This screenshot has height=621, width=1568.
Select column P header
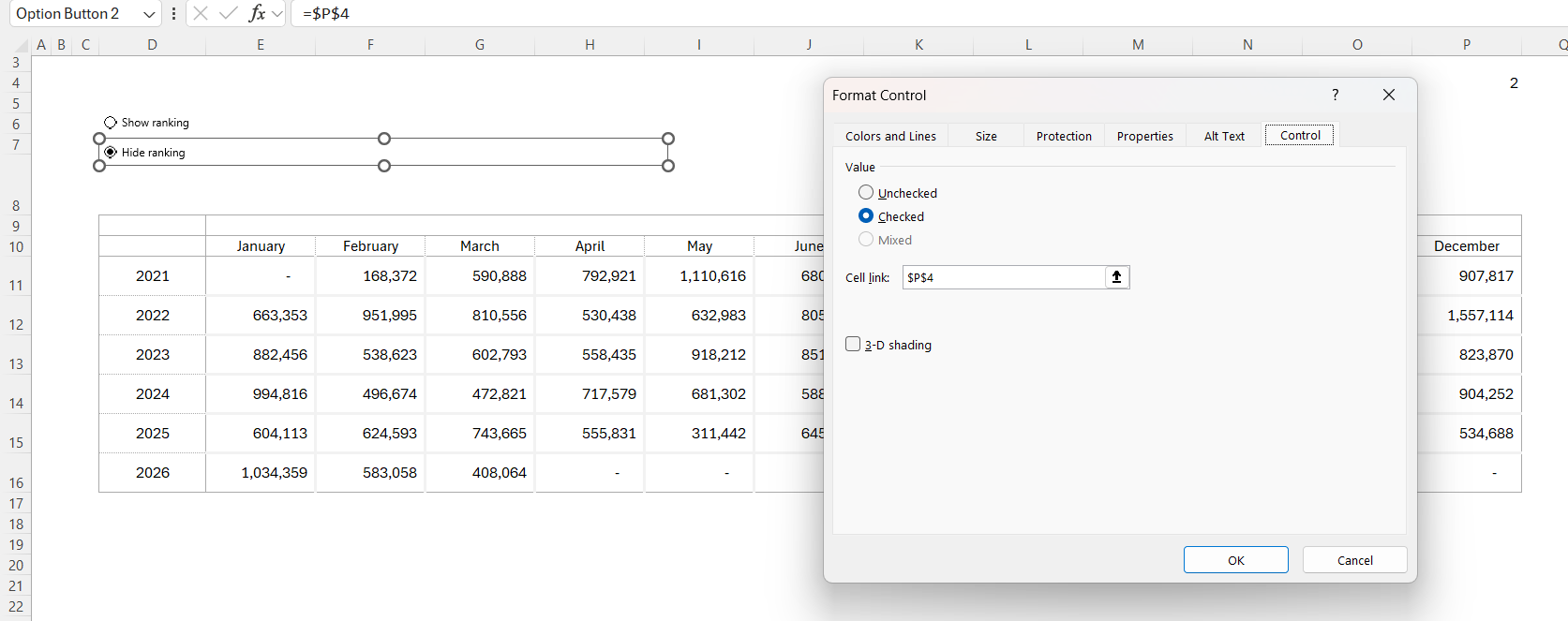coord(1467,44)
